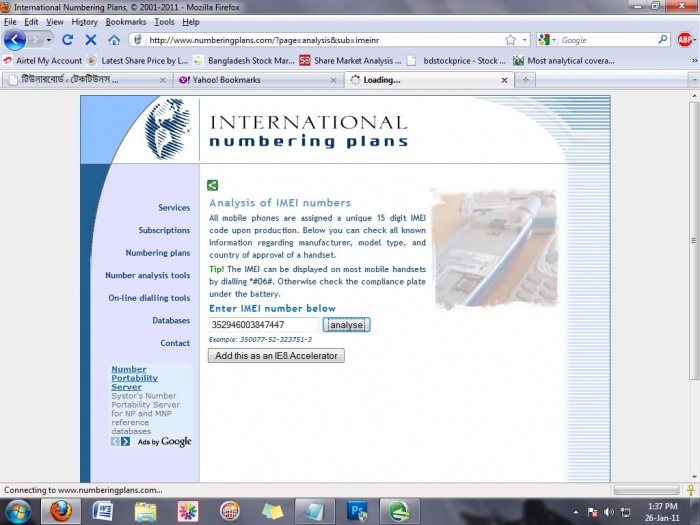The image size is (700, 525).
Task: Click the search magnifier icon in Google box
Action: tap(663, 40)
